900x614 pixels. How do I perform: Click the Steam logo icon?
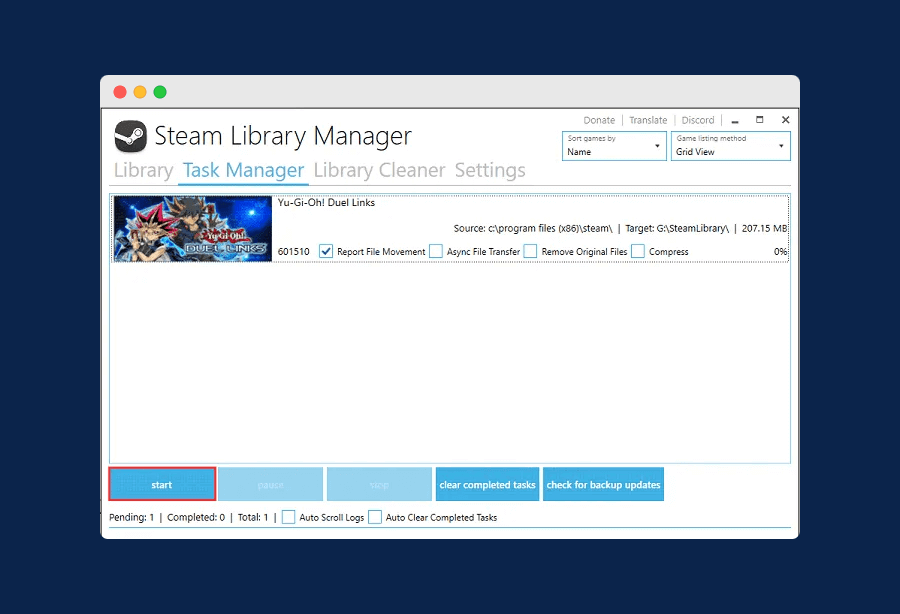point(131,136)
